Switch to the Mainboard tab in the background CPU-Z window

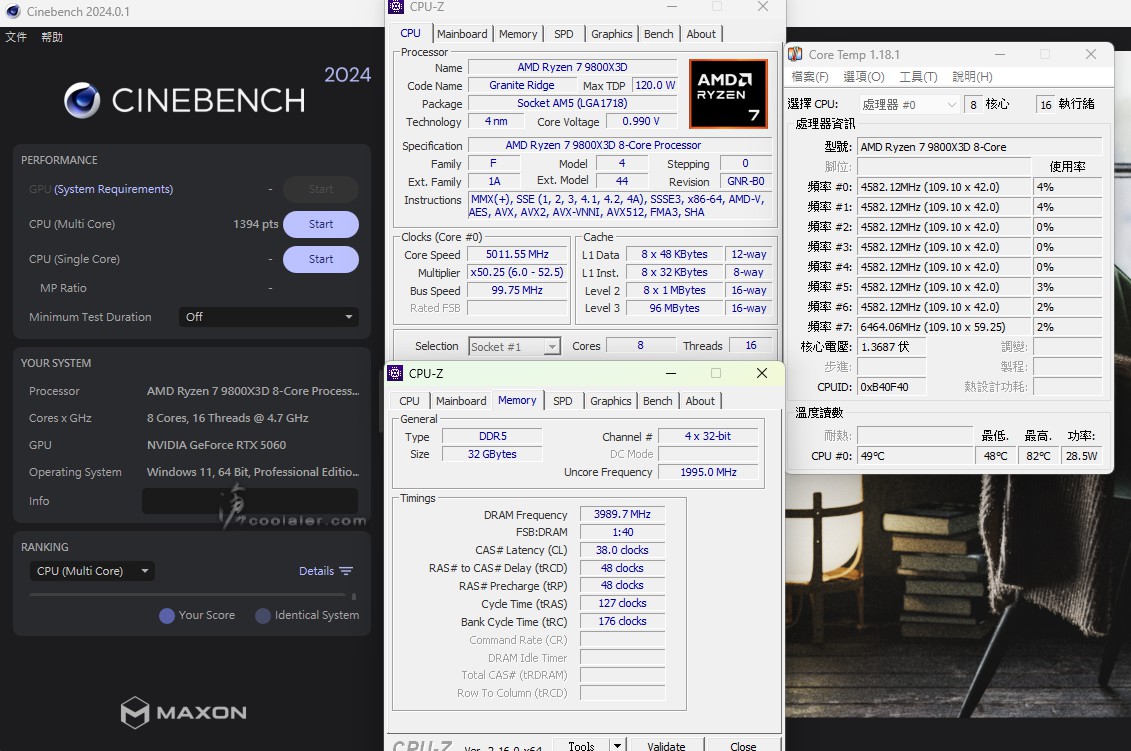click(x=462, y=34)
